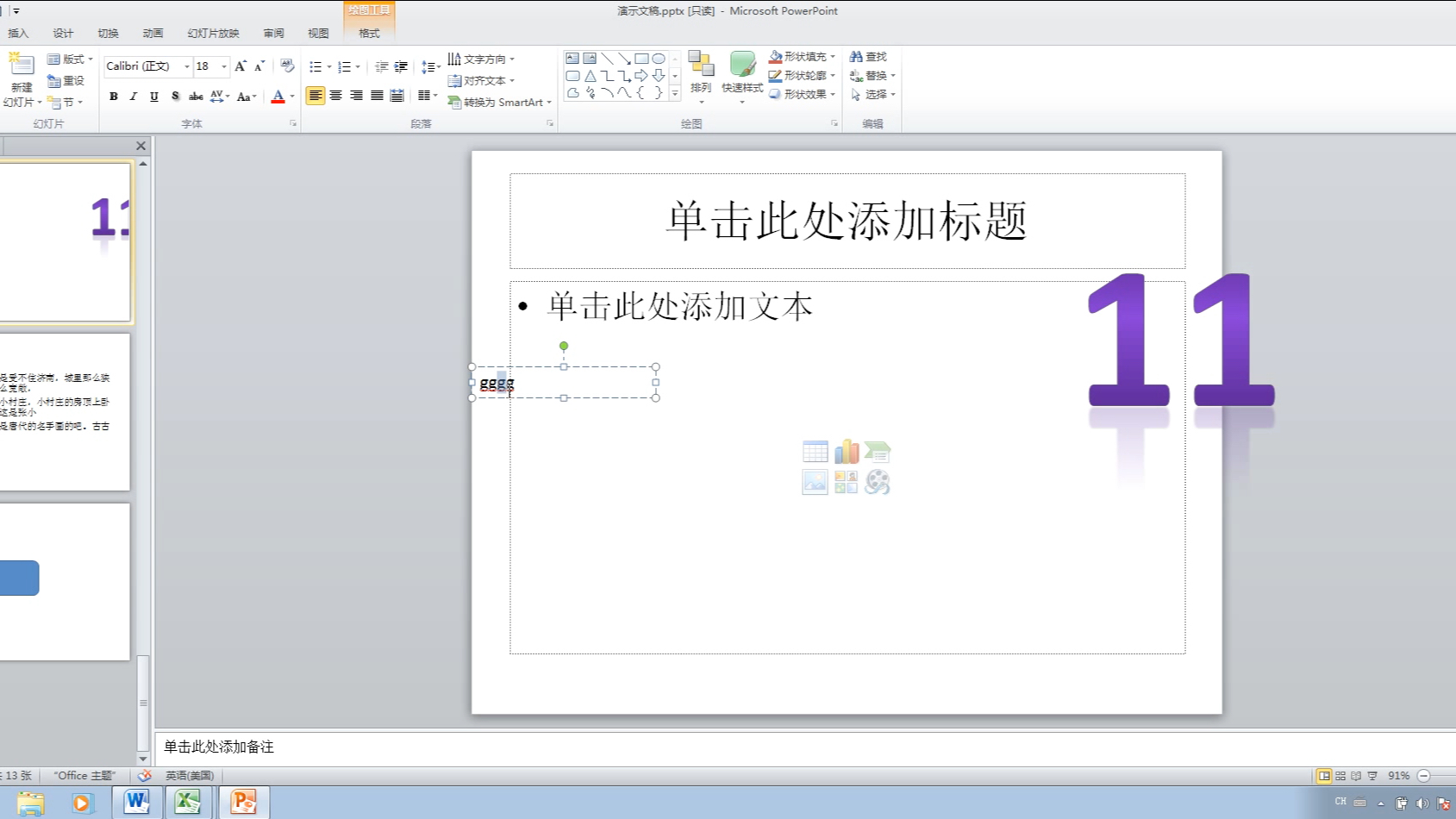Apply italic formatting to selected text
The image size is (1456, 819).
click(x=133, y=97)
